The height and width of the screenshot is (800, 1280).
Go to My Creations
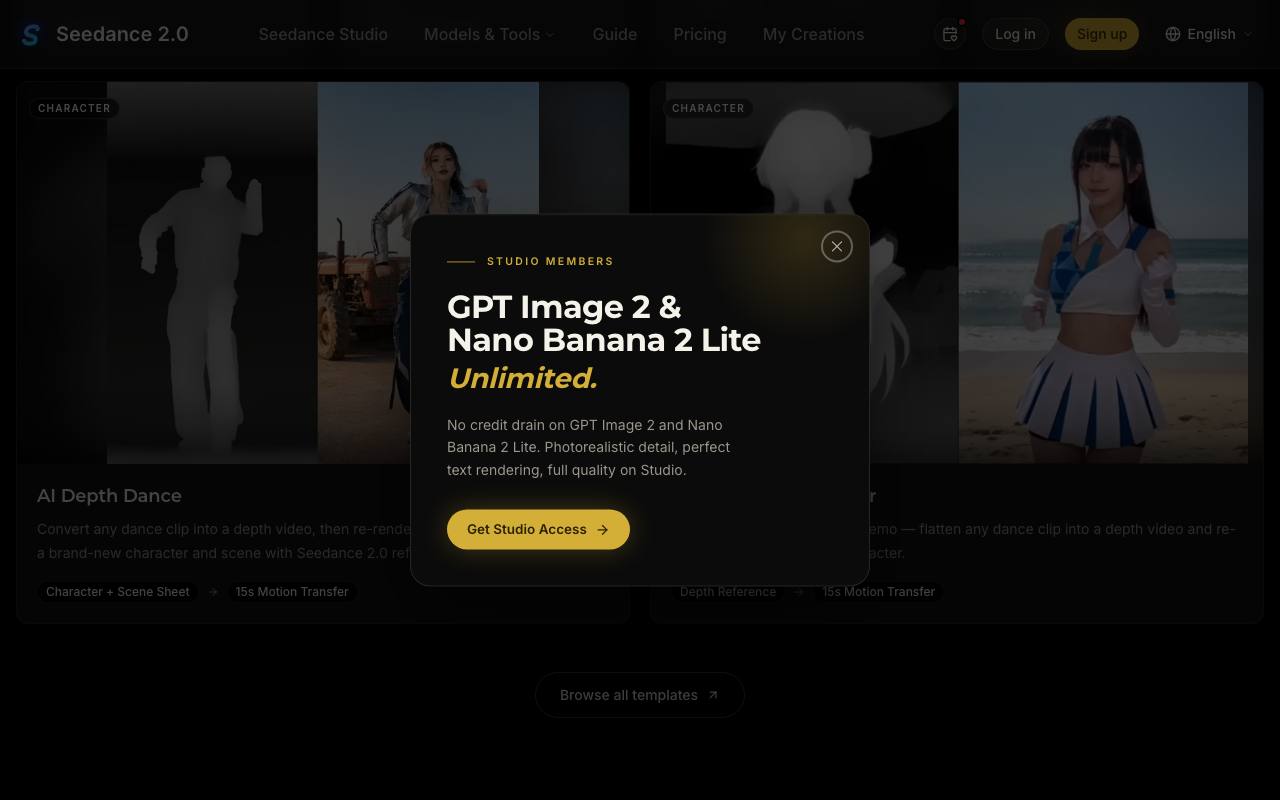(813, 34)
